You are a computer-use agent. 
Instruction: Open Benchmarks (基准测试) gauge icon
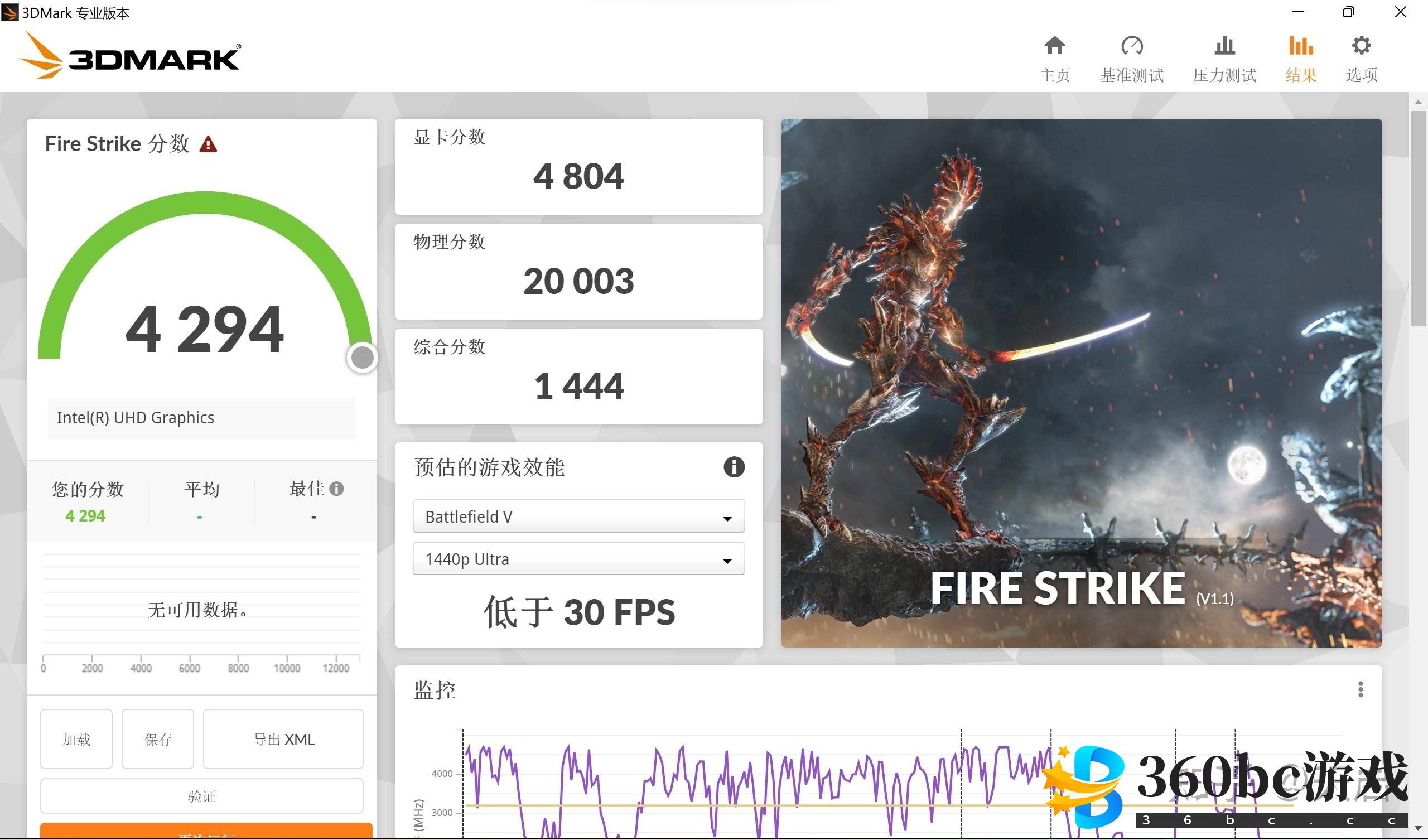[x=1132, y=46]
